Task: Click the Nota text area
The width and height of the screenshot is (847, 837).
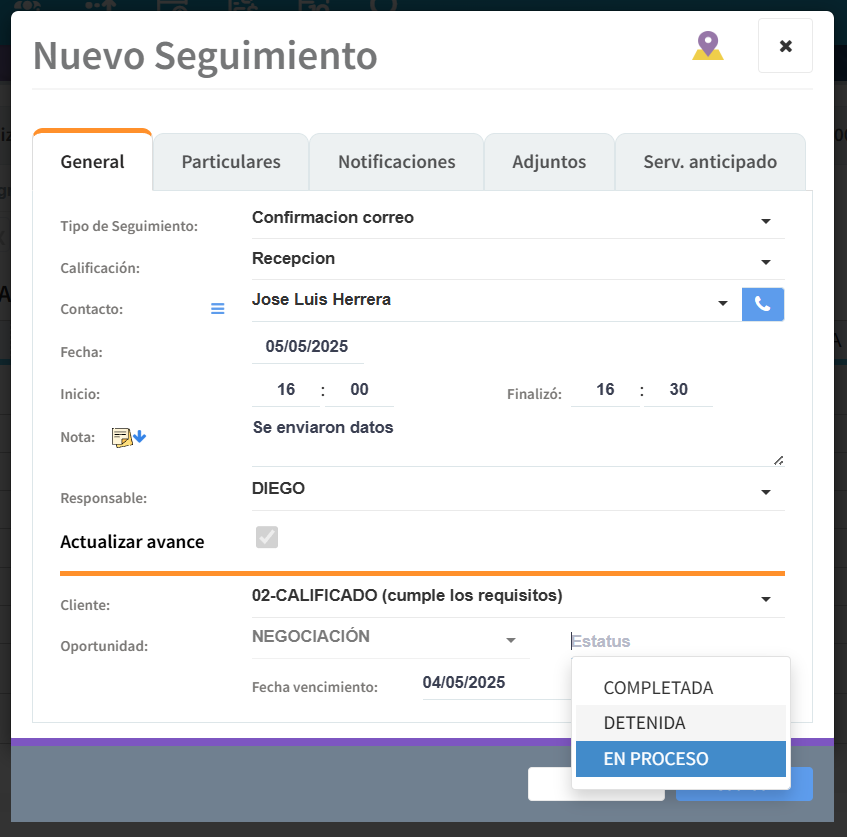Action: pyautogui.click(x=515, y=440)
